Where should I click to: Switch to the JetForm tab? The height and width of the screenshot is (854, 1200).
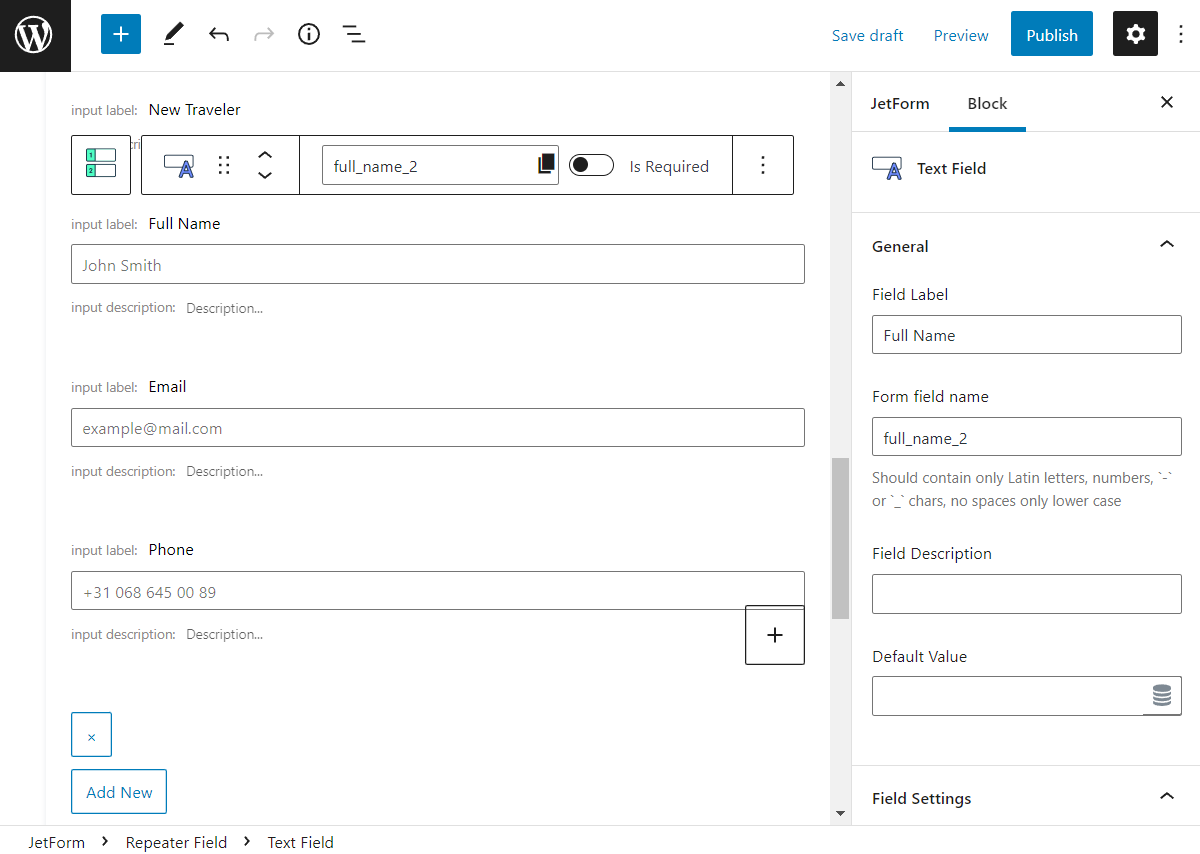(x=899, y=103)
